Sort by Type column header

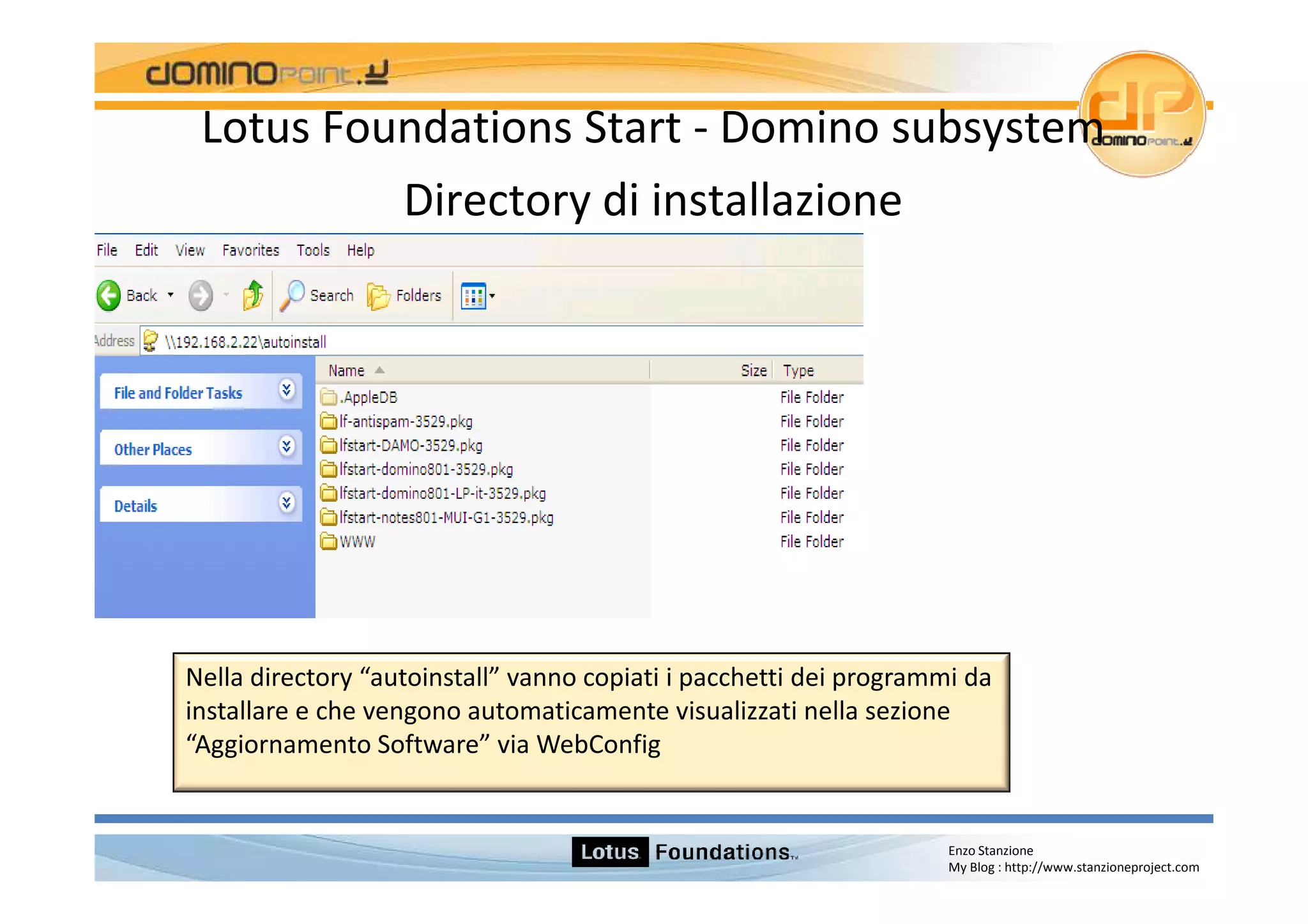point(818,370)
